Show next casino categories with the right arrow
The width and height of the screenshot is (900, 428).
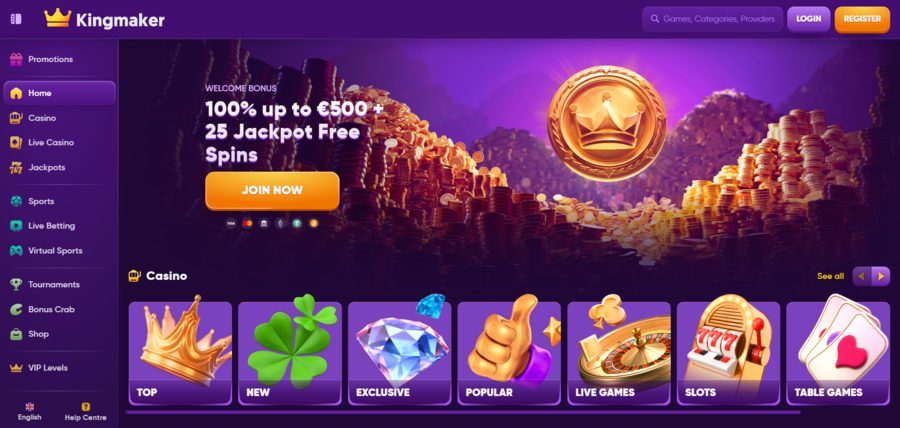(x=880, y=277)
